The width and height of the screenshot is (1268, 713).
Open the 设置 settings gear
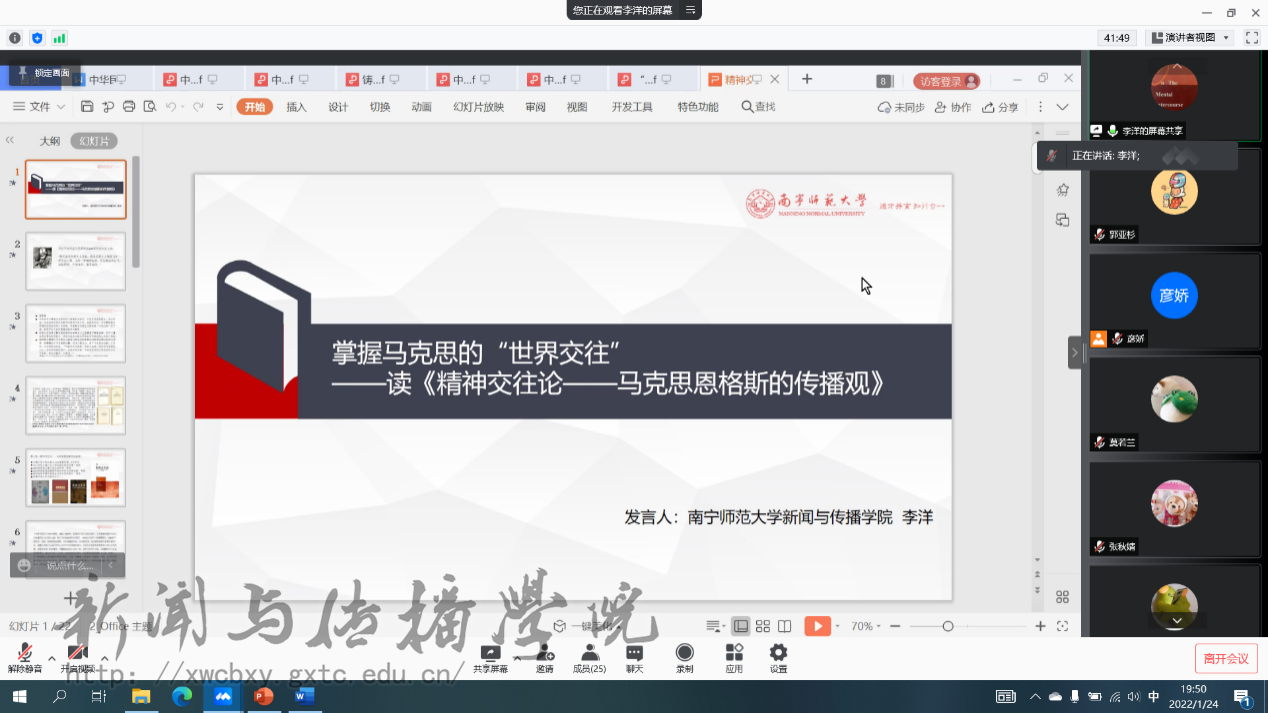point(778,659)
